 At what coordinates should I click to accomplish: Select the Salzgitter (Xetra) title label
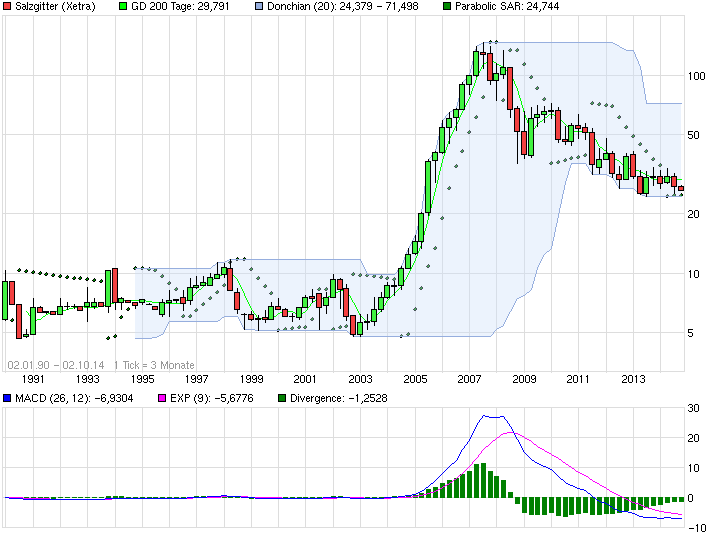55,7
